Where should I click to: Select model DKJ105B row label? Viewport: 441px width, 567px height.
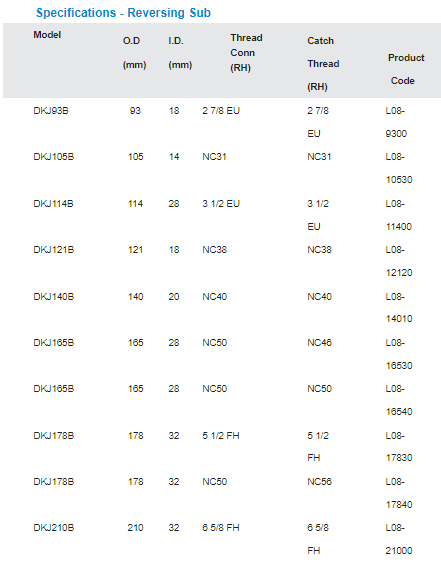point(53,157)
